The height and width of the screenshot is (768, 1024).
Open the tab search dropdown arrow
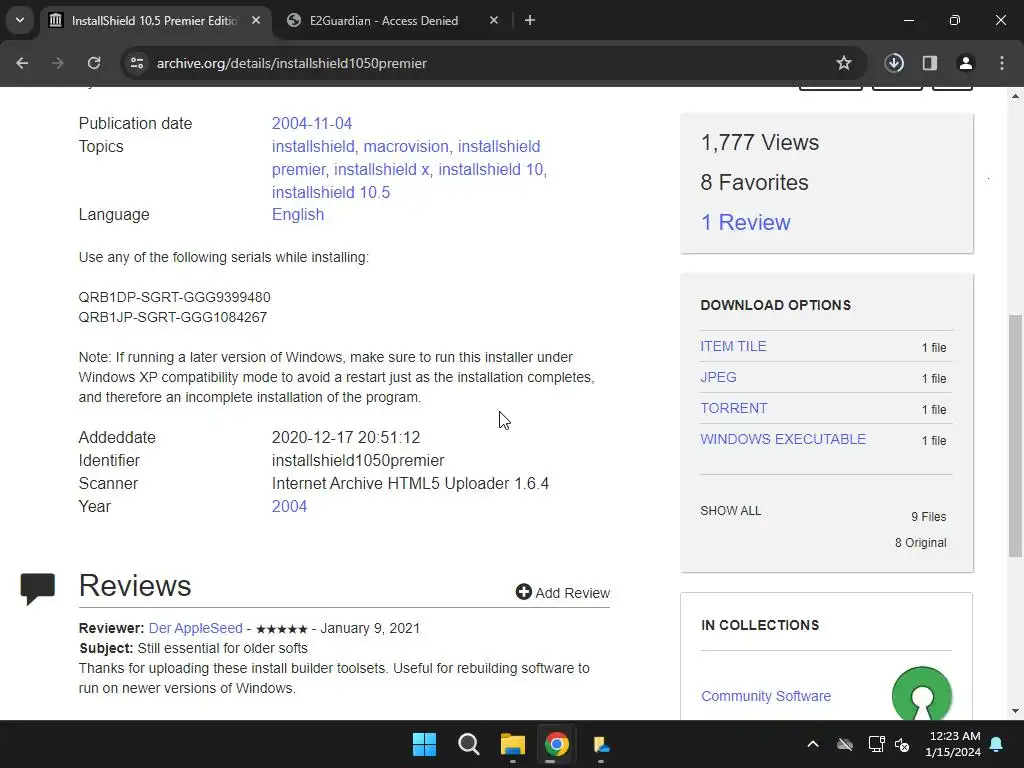point(20,20)
